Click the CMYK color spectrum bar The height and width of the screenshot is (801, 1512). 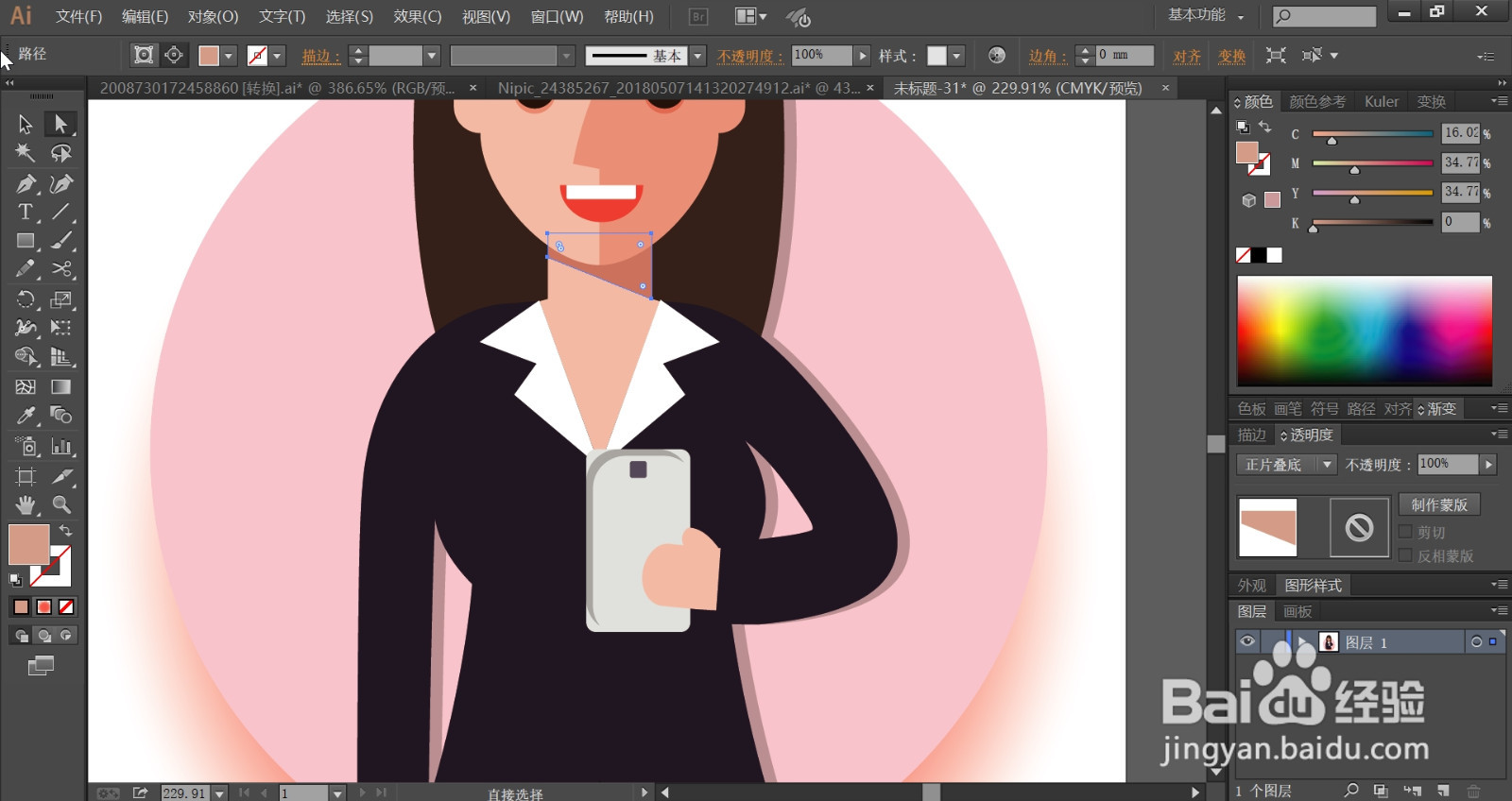coord(1365,331)
